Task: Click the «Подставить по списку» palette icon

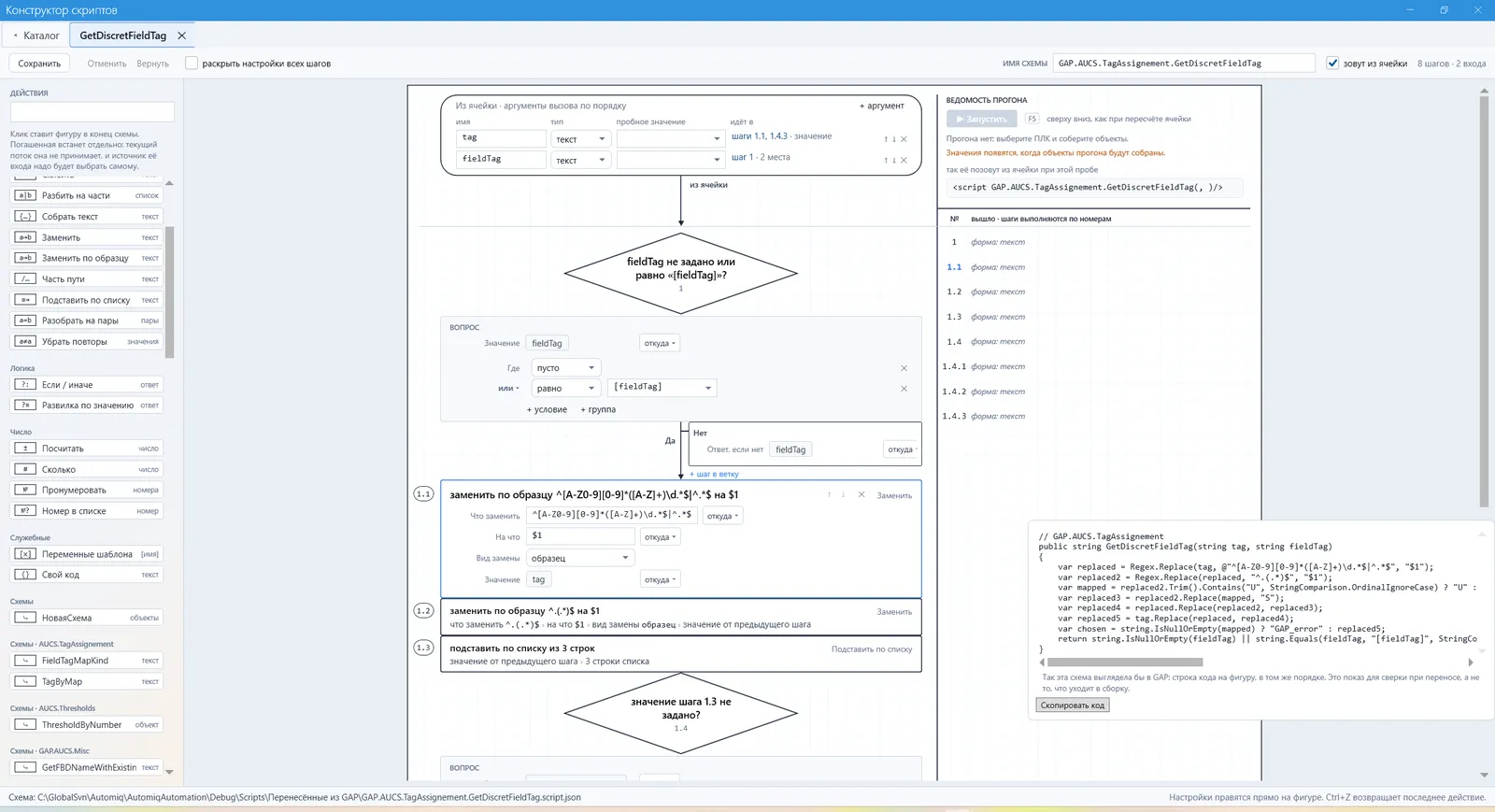Action: [x=26, y=300]
